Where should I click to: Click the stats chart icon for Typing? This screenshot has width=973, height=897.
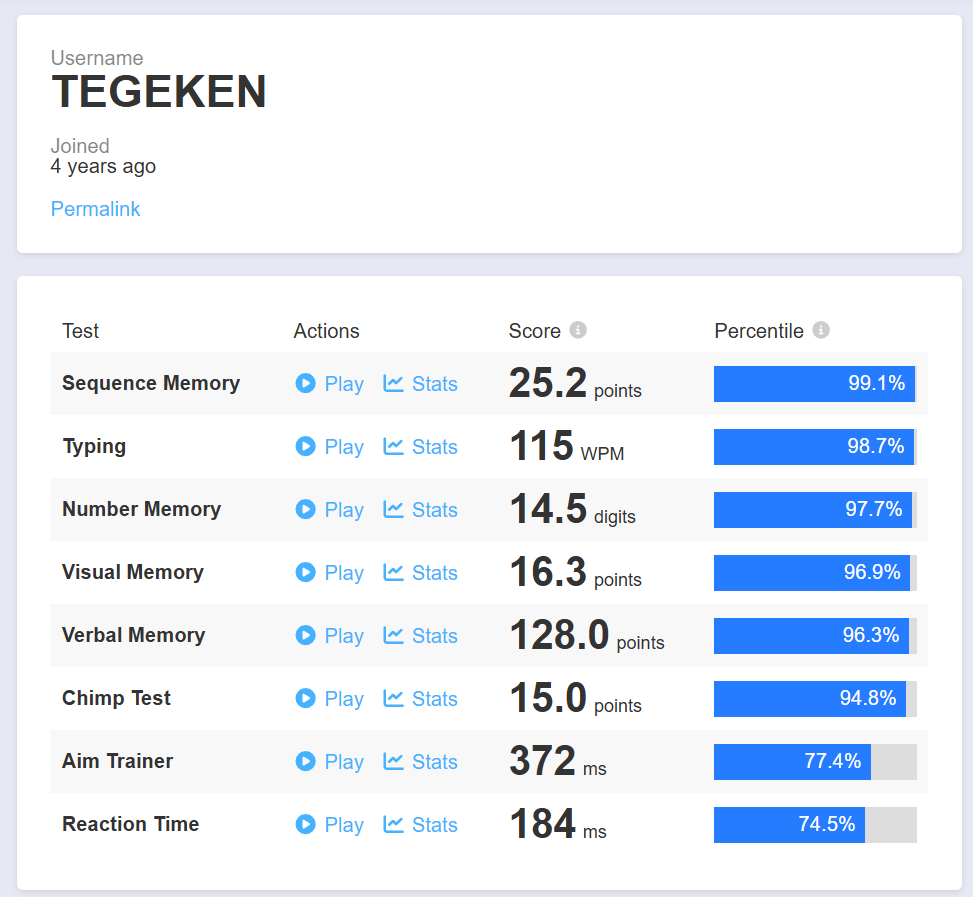click(x=394, y=446)
